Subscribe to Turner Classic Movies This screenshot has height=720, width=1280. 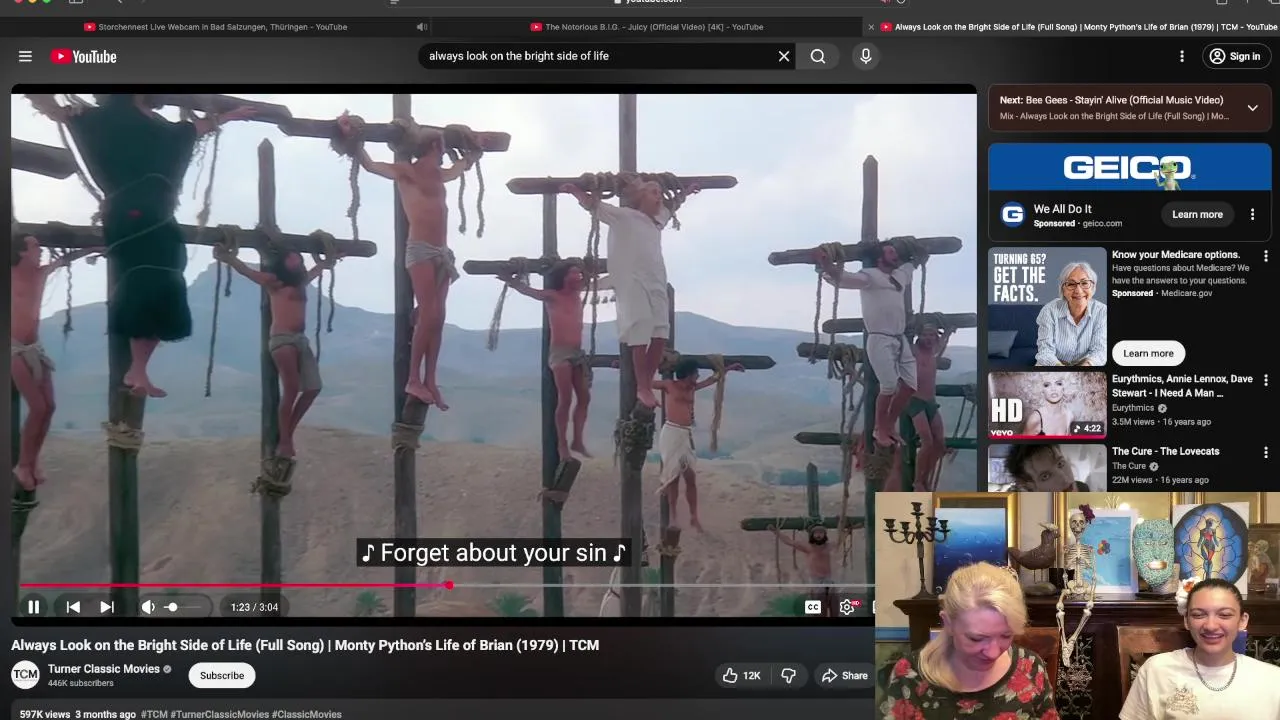tap(222, 675)
